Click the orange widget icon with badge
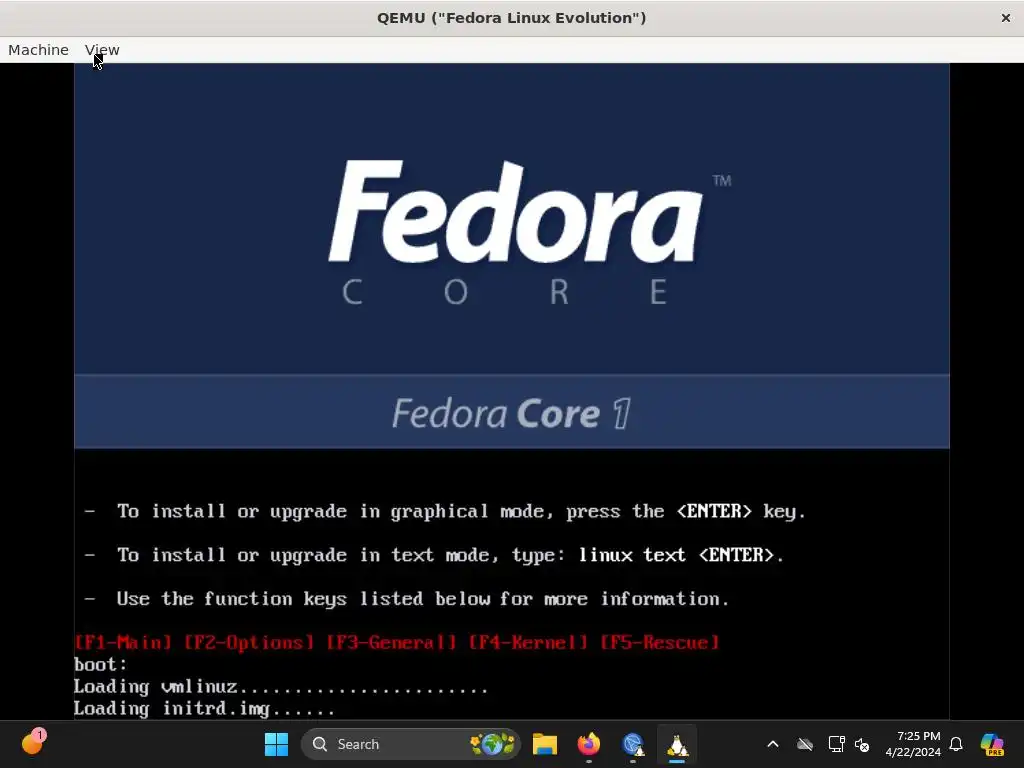 tap(33, 743)
